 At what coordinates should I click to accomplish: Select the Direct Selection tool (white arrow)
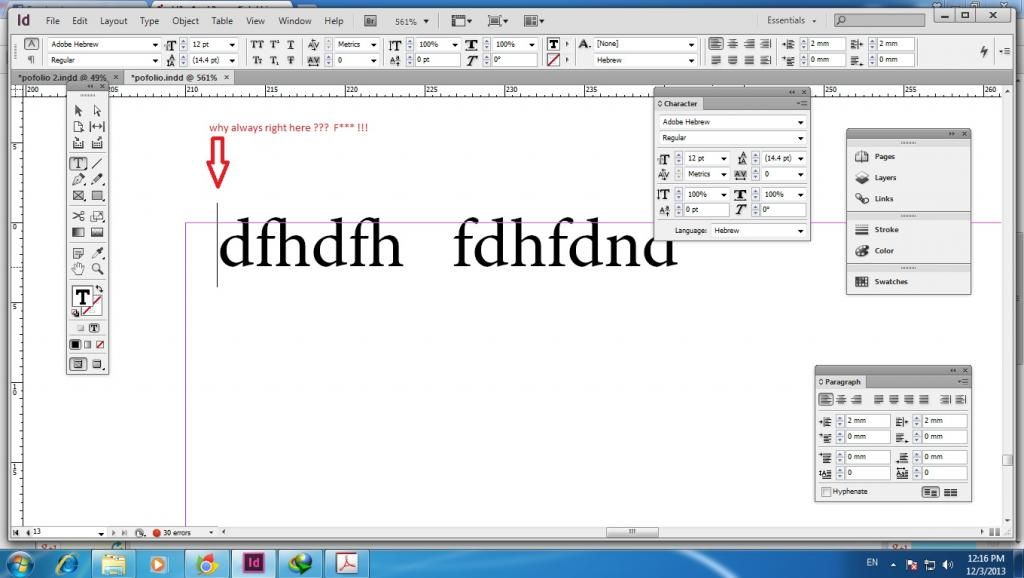point(97,111)
